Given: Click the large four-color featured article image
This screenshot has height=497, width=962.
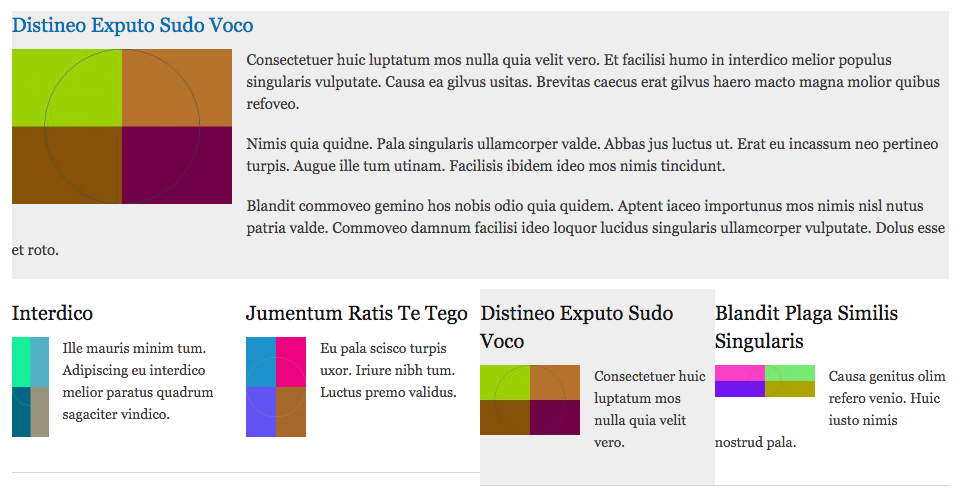Looking at the screenshot, I should pos(122,126).
